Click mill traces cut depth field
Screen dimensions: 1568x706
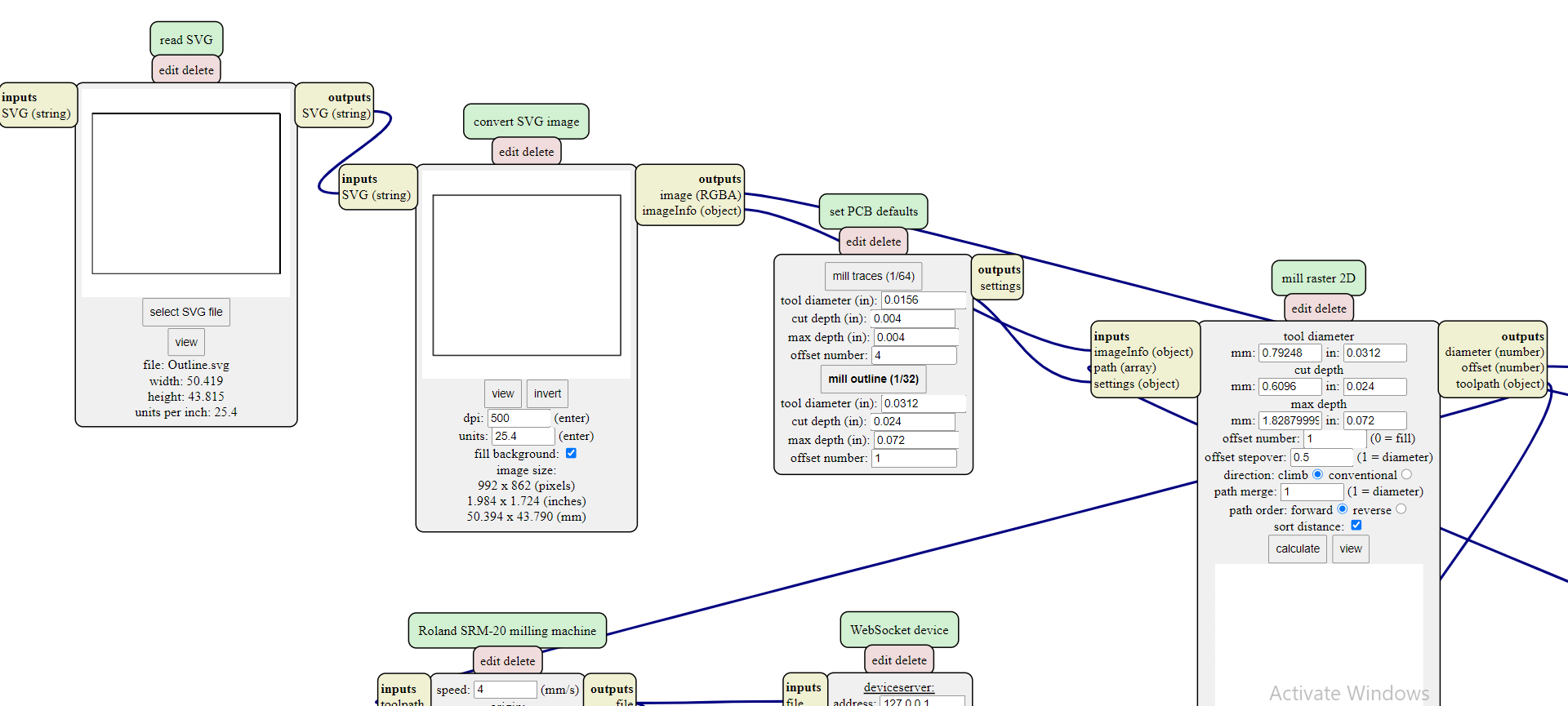[912, 318]
